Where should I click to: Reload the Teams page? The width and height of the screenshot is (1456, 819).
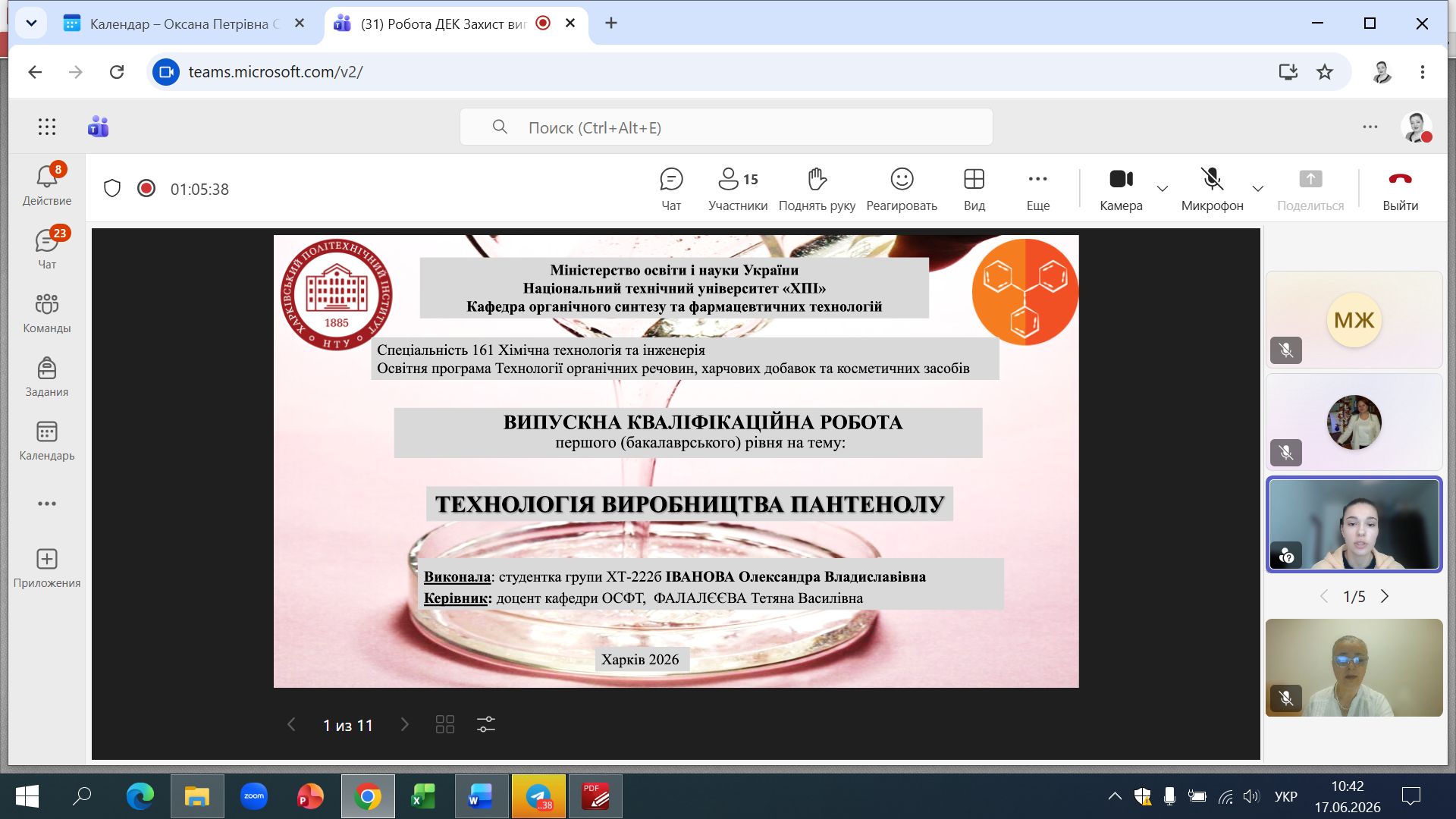click(x=117, y=72)
